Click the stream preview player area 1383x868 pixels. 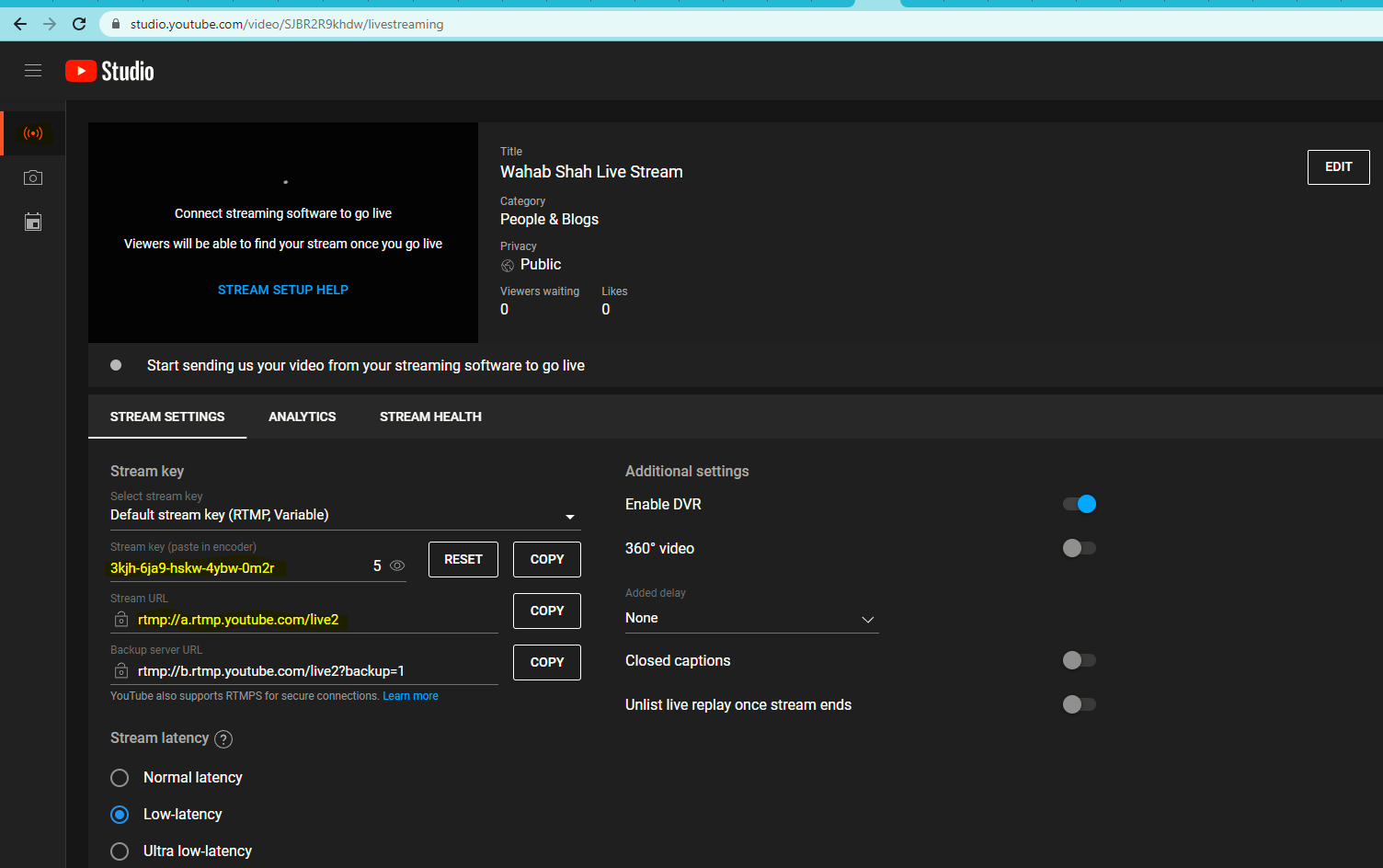click(283, 233)
